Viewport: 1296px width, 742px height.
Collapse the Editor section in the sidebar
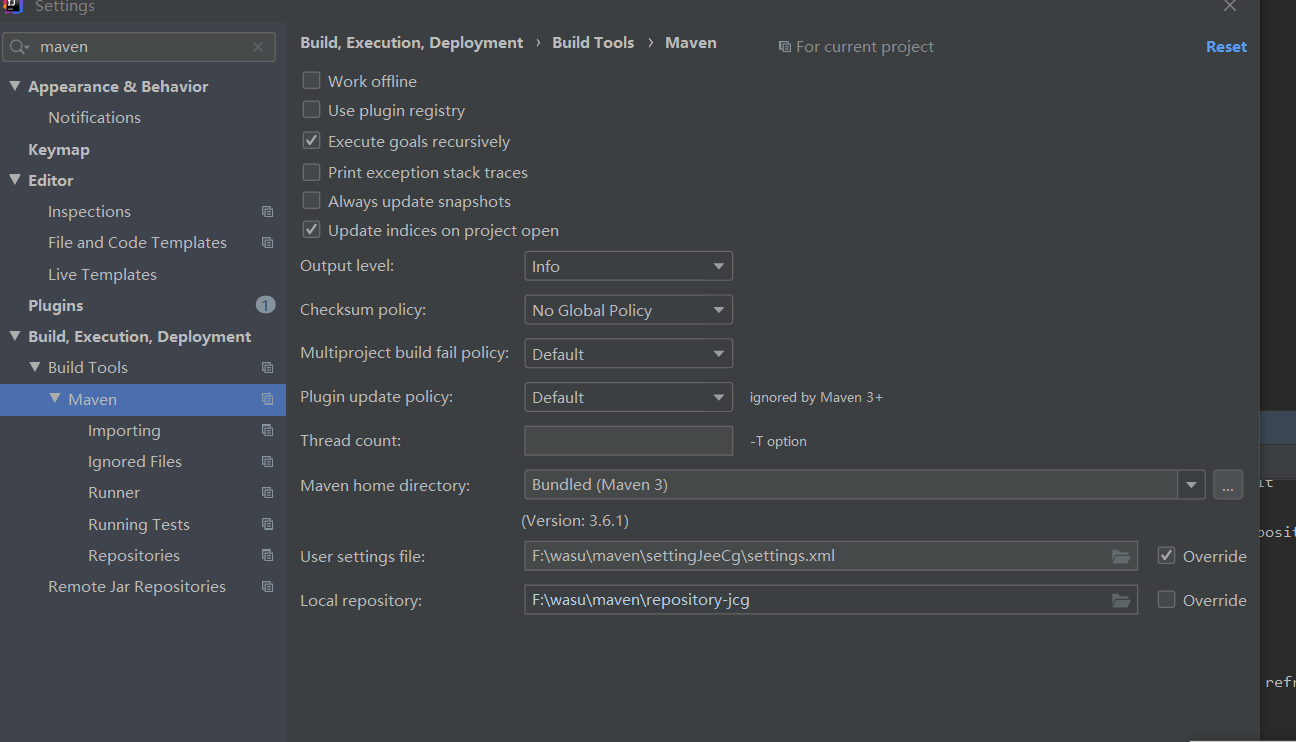coord(15,180)
